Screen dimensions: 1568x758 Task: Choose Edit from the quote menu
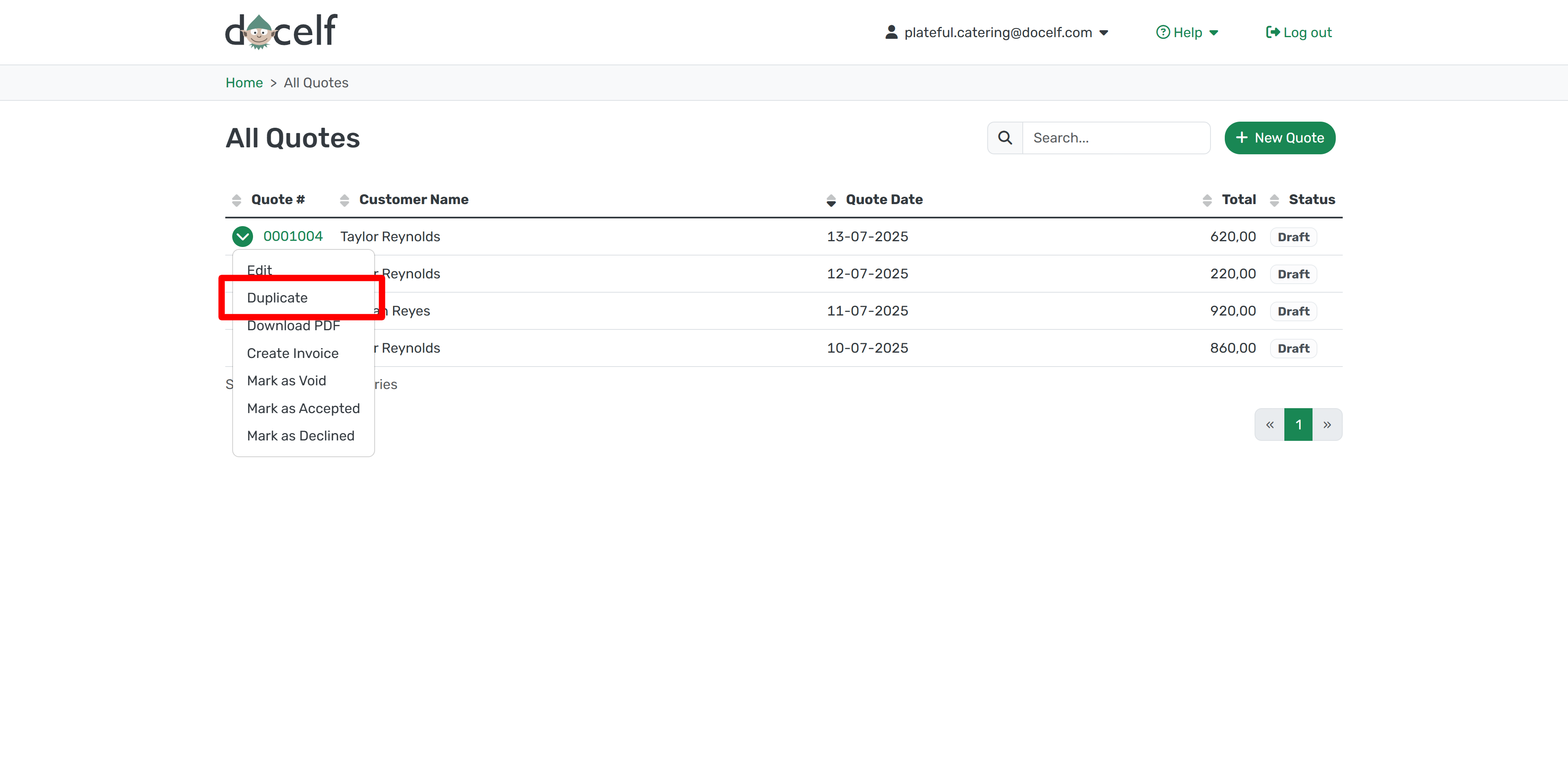[259, 270]
